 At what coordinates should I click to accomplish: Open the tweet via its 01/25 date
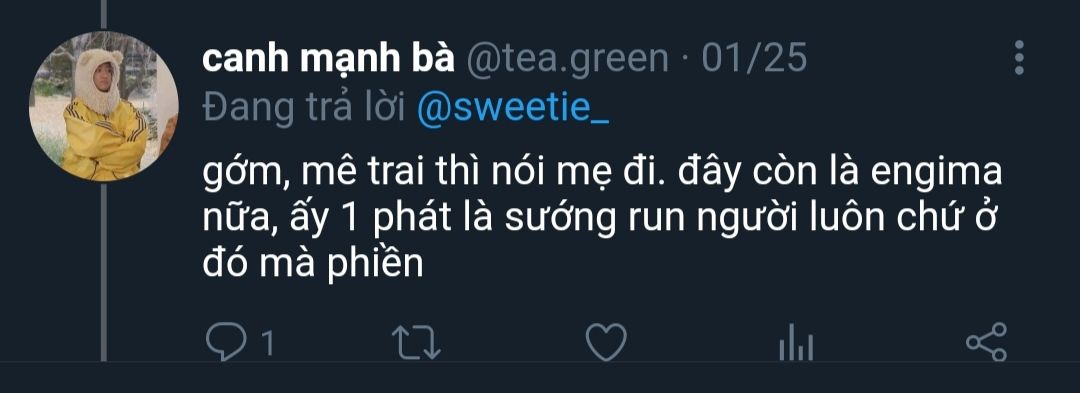pos(754,59)
